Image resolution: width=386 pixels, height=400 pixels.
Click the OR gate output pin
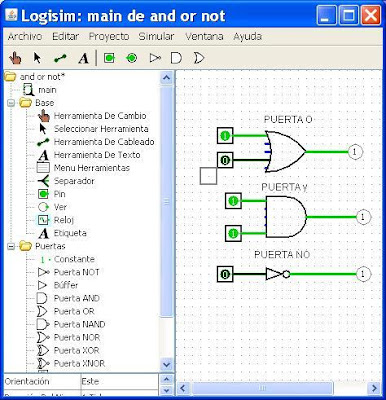click(x=355, y=152)
